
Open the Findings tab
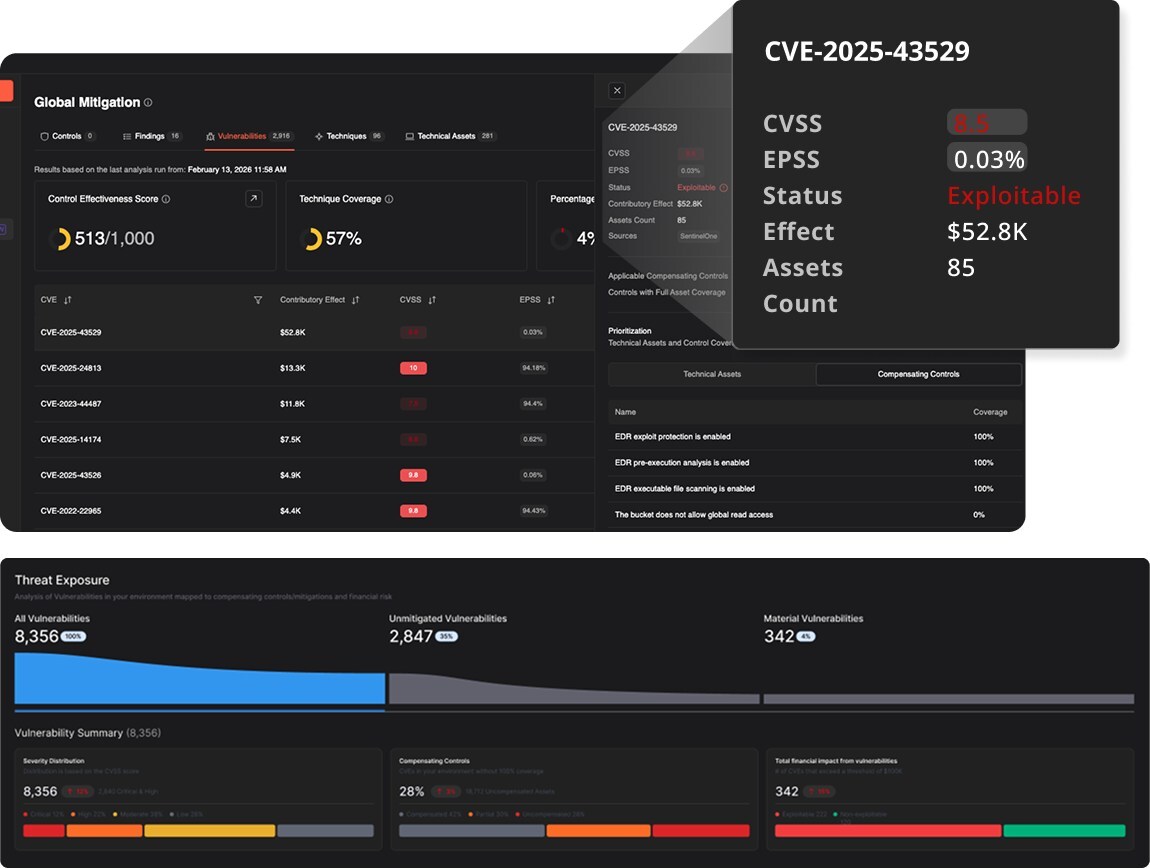tap(151, 136)
